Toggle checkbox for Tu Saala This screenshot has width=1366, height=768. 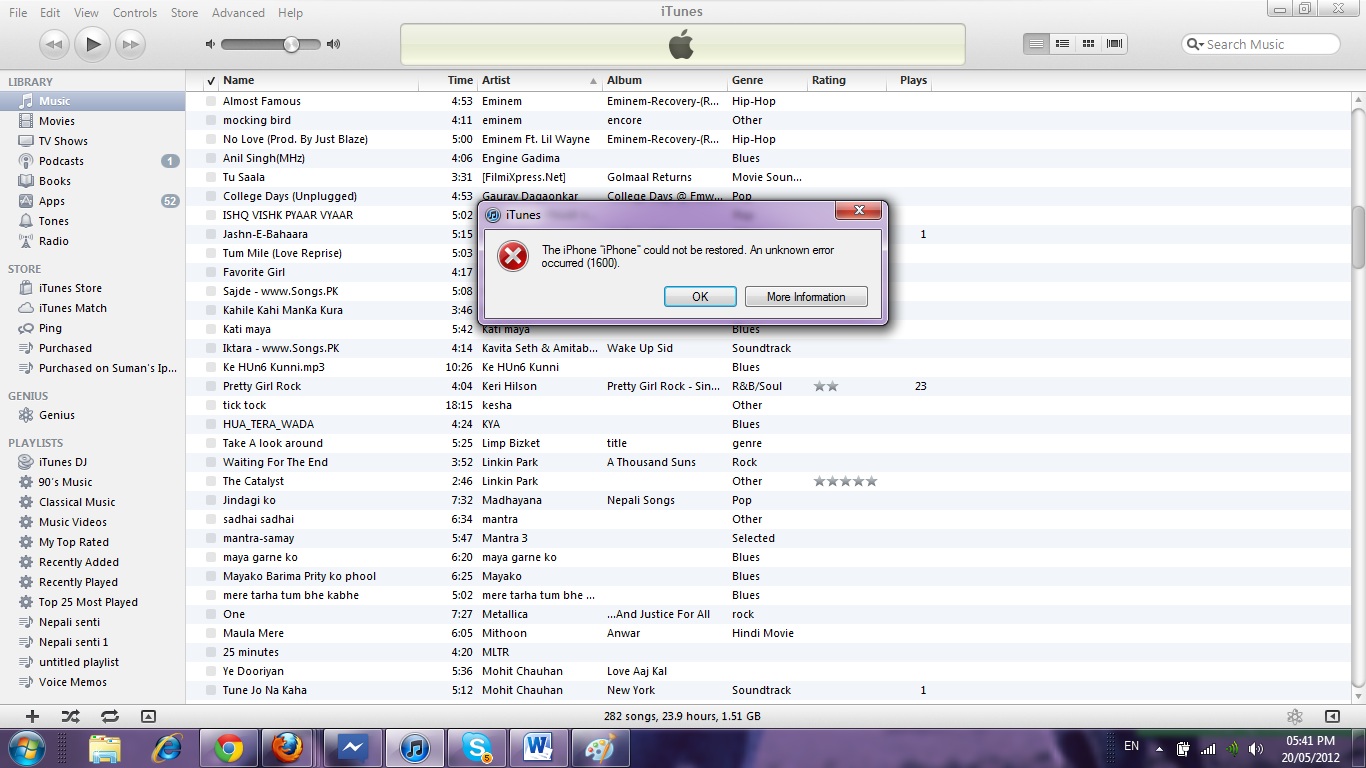211,177
